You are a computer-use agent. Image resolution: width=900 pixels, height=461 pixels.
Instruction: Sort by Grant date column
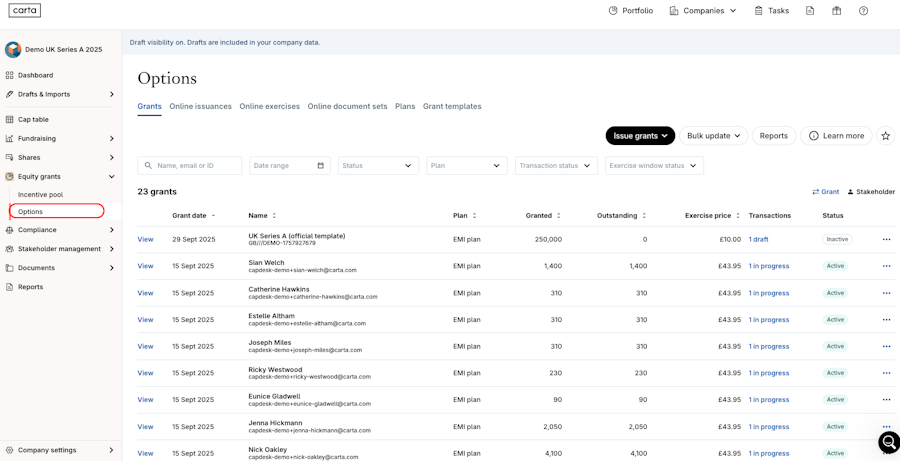[192, 216]
